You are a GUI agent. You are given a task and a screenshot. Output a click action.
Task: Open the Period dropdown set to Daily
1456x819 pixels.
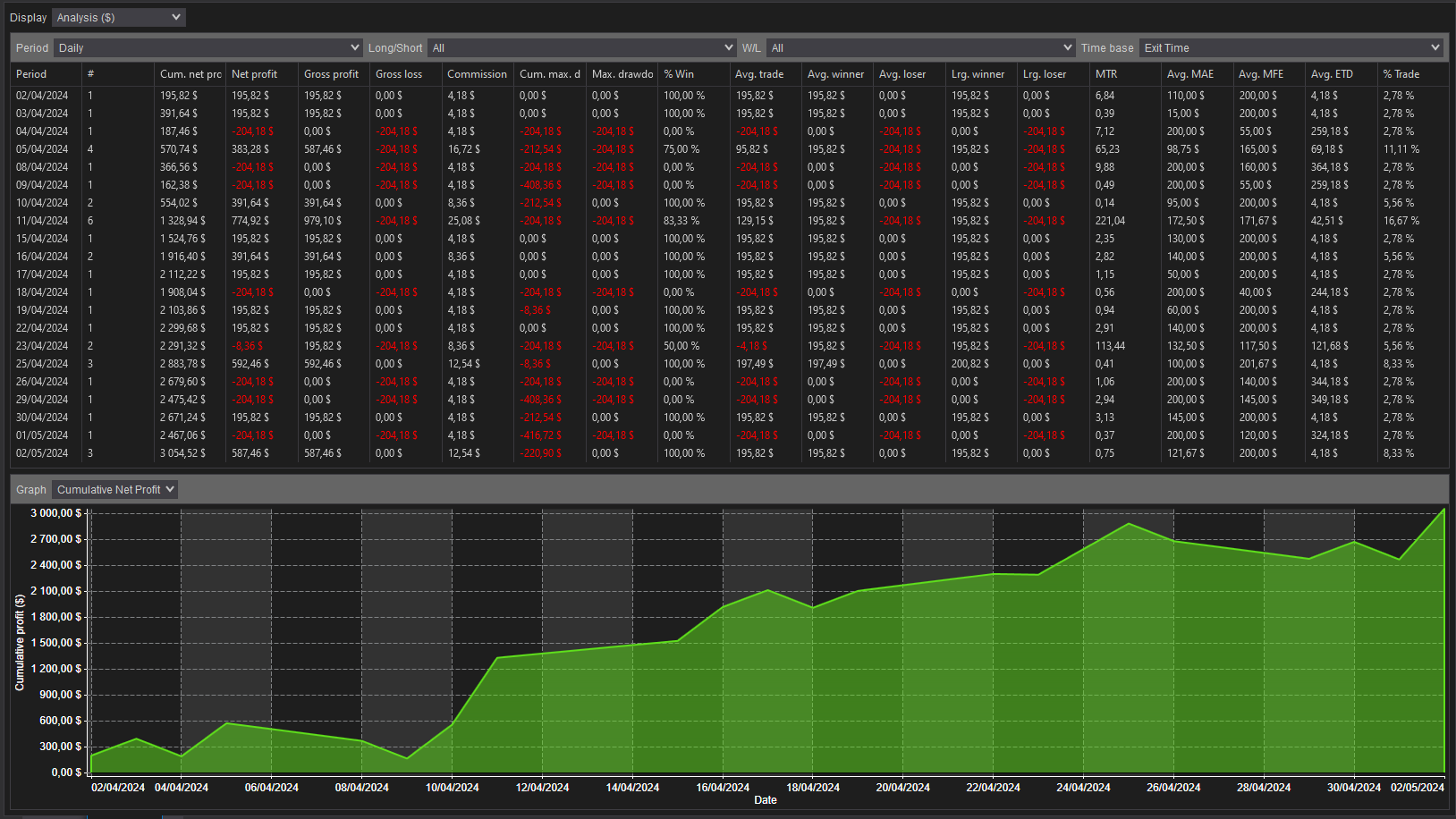coord(207,46)
